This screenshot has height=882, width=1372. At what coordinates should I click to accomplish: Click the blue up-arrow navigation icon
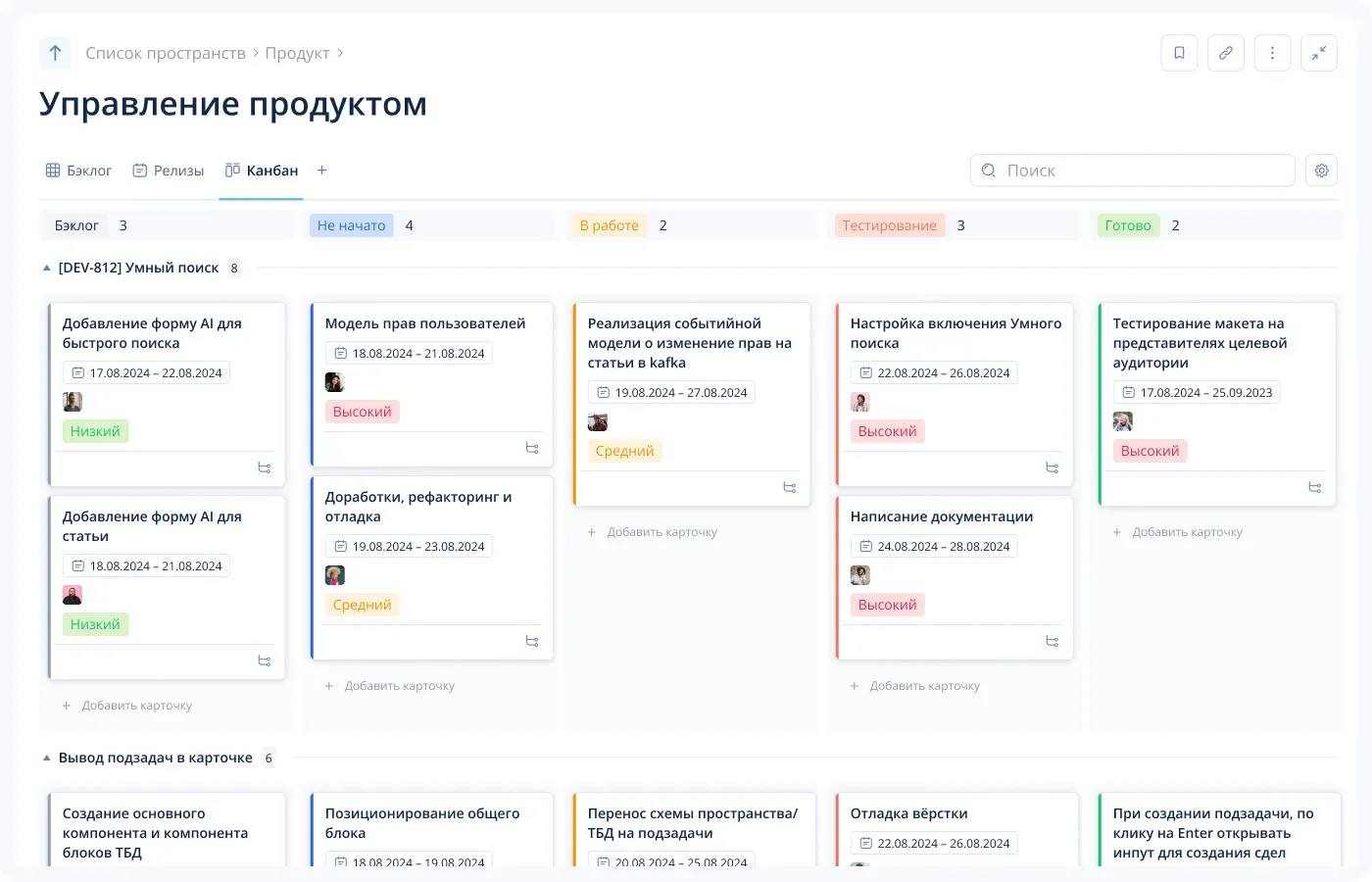[x=55, y=53]
